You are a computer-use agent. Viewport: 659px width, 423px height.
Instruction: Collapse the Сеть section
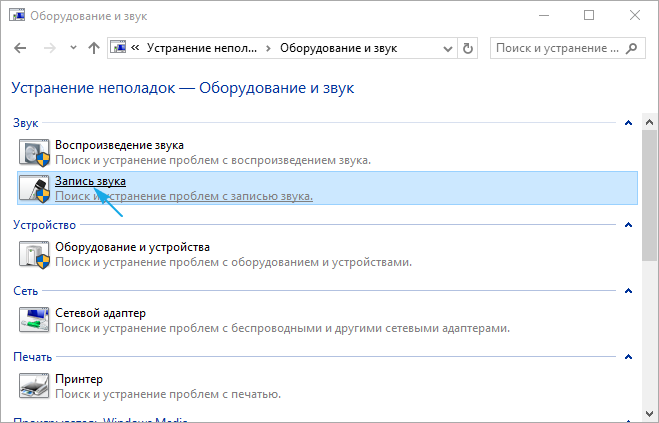628,291
